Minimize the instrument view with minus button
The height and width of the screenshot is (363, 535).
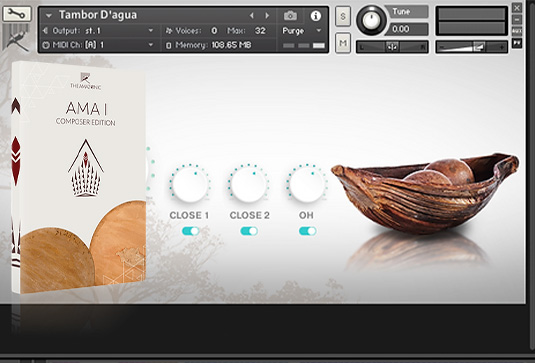coord(517,19)
